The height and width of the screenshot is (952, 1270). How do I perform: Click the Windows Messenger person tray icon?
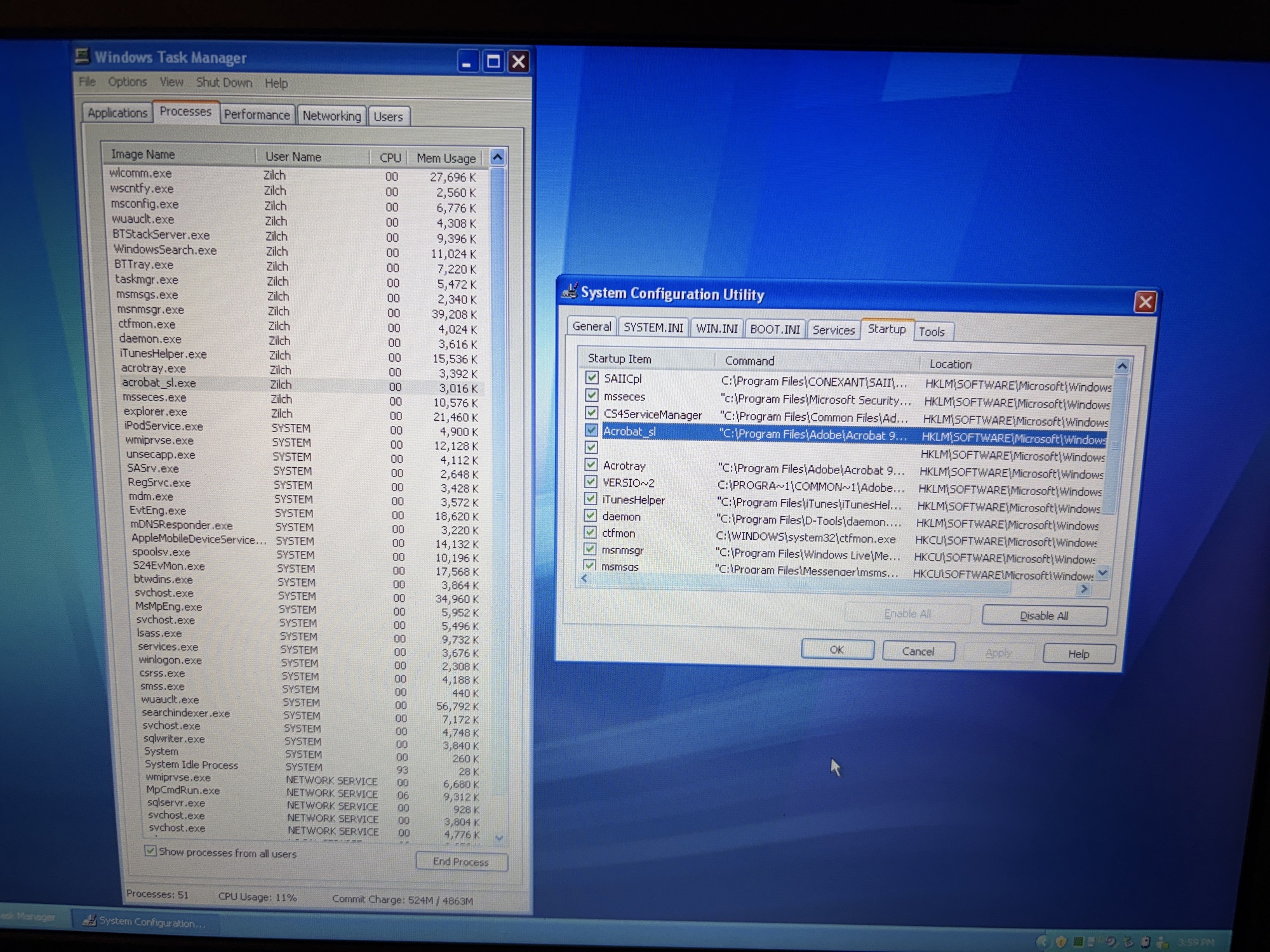[x=1161, y=942]
